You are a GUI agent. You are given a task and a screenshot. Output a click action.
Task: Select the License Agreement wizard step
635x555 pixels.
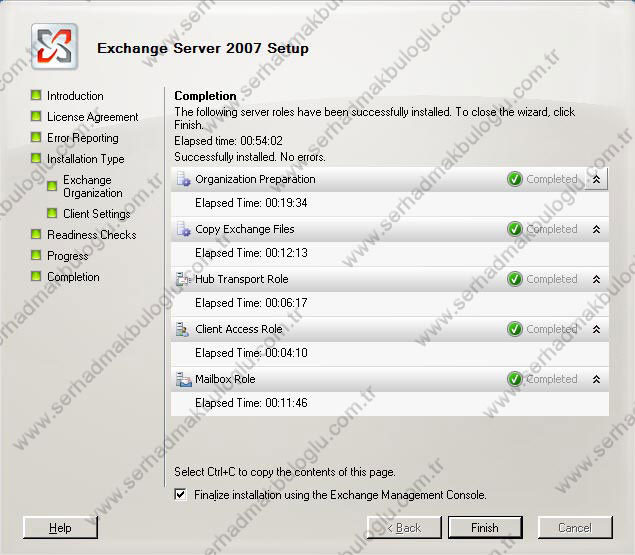point(93,117)
